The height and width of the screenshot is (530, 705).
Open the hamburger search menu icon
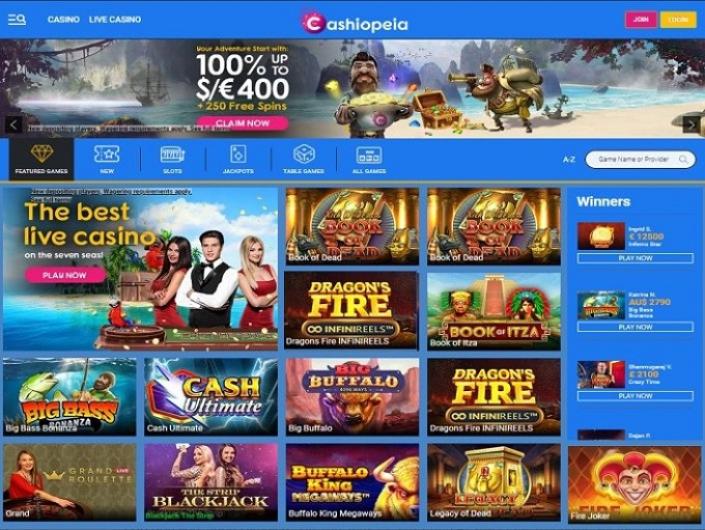17,20
